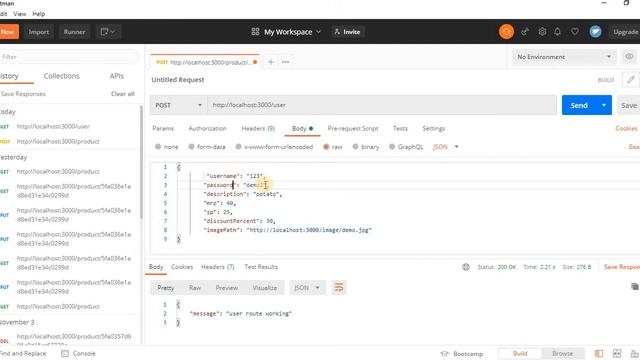Image resolution: width=640 pixels, height=360 pixels.
Task: Switch to the Collections sidebar tab
Action: point(62,76)
